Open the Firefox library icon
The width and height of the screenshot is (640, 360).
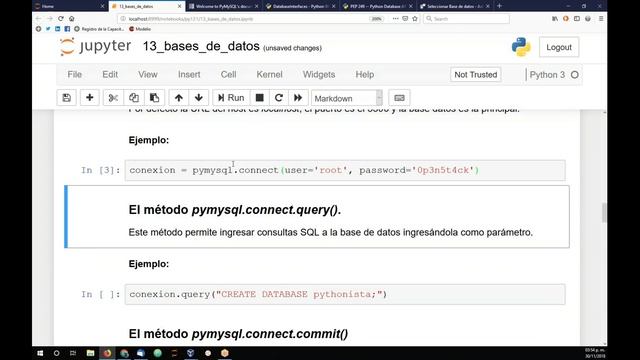point(555,18)
